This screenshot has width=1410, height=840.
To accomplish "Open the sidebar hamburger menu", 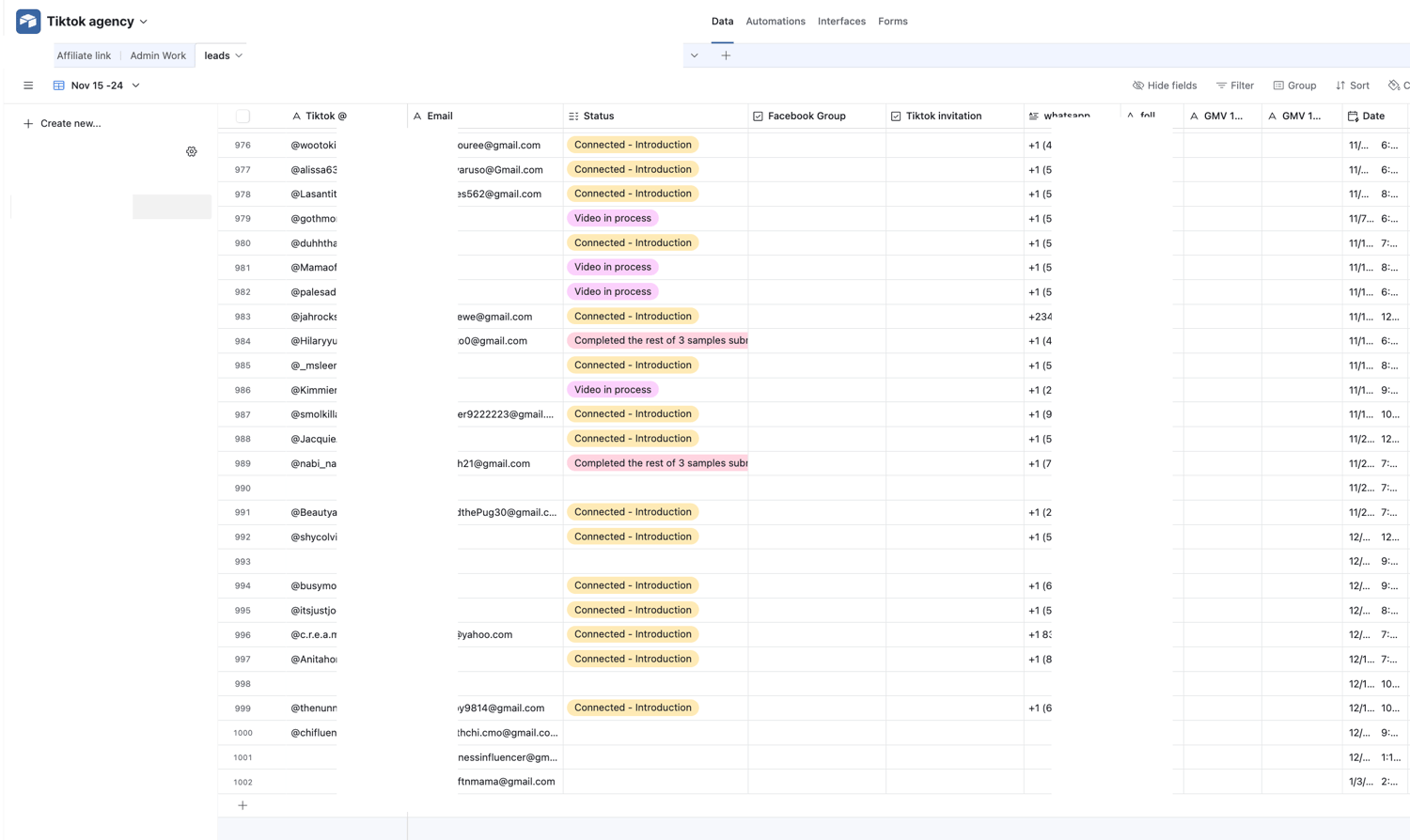I will pyautogui.click(x=28, y=86).
